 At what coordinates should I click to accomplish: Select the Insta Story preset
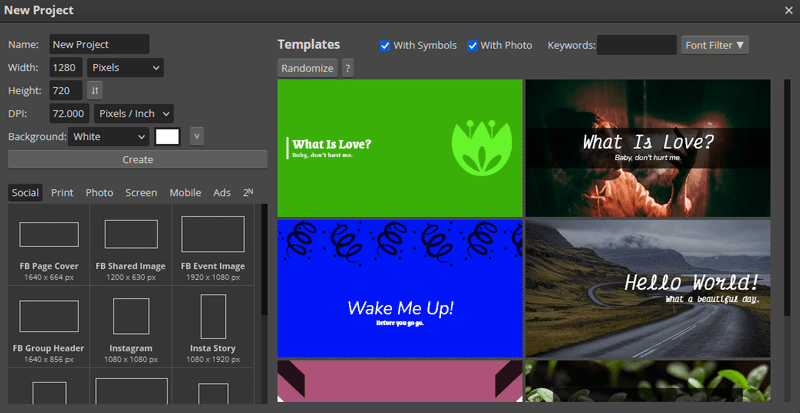click(x=212, y=317)
